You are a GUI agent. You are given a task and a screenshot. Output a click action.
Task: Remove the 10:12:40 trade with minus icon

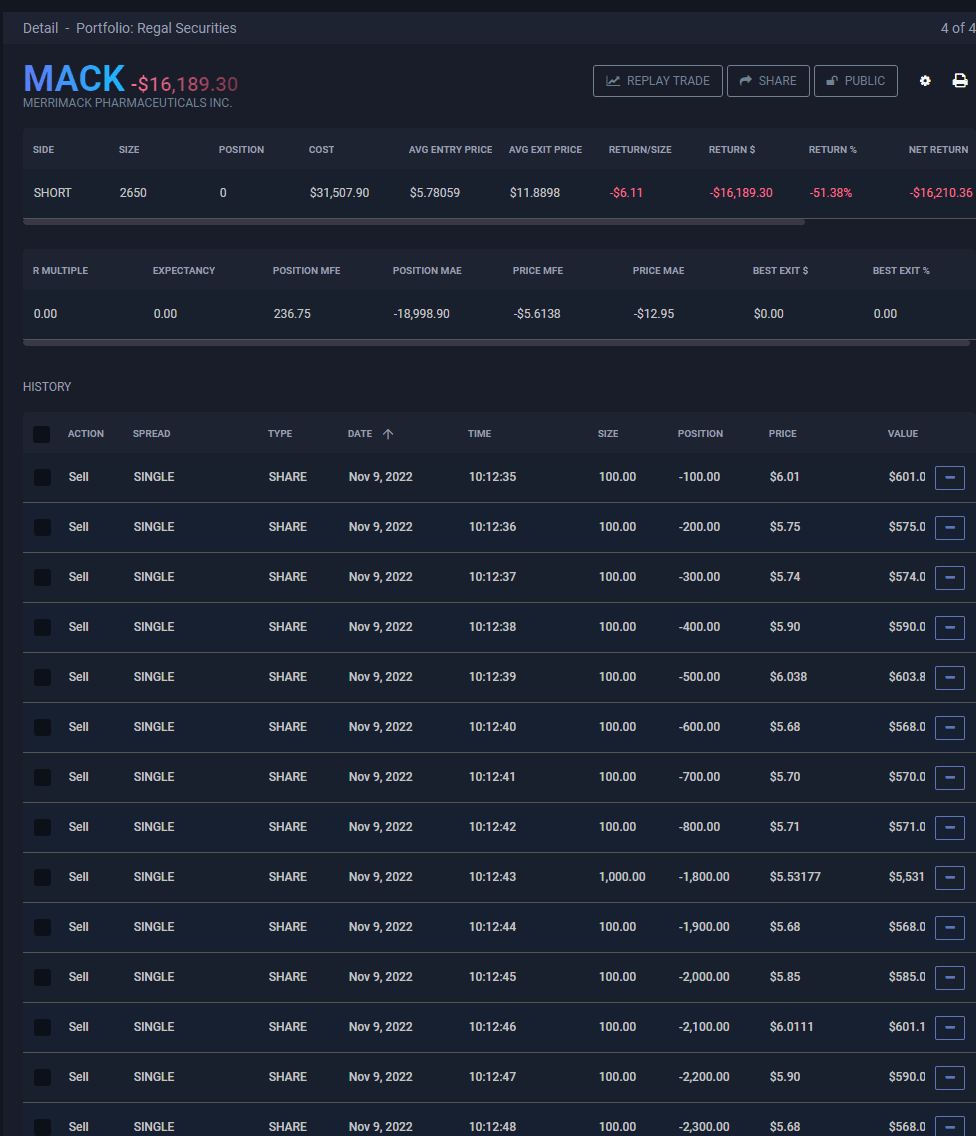pyautogui.click(x=950, y=728)
